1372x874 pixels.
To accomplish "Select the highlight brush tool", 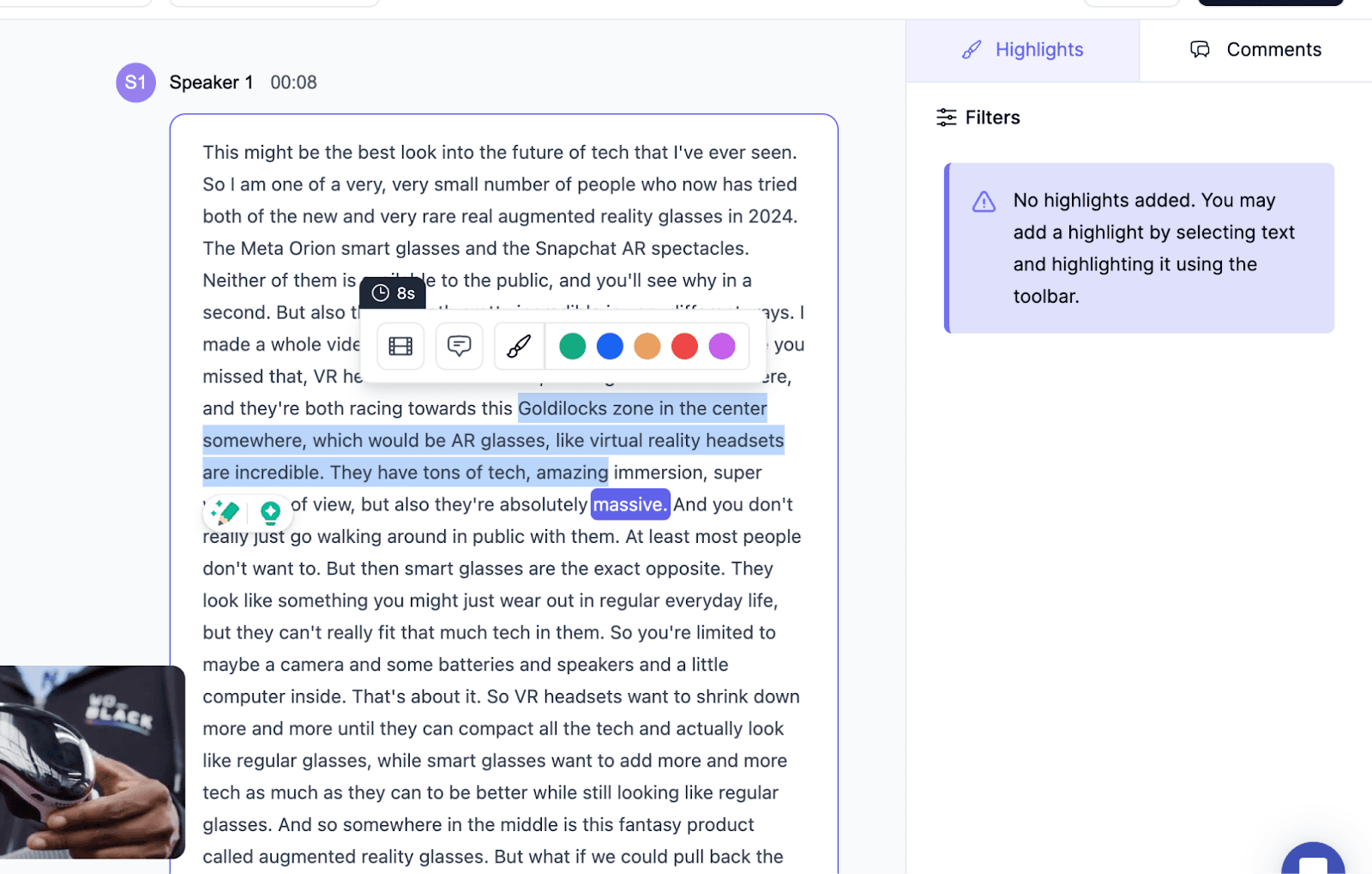I will [x=518, y=346].
